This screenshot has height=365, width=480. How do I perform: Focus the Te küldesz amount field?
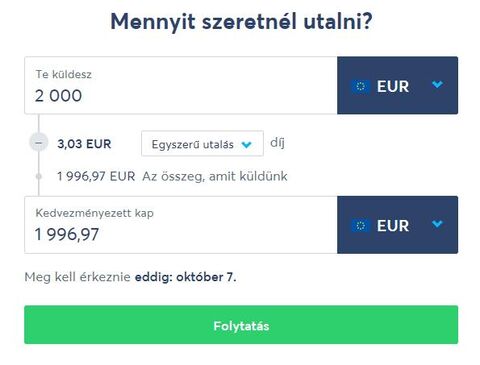pyautogui.click(x=181, y=85)
